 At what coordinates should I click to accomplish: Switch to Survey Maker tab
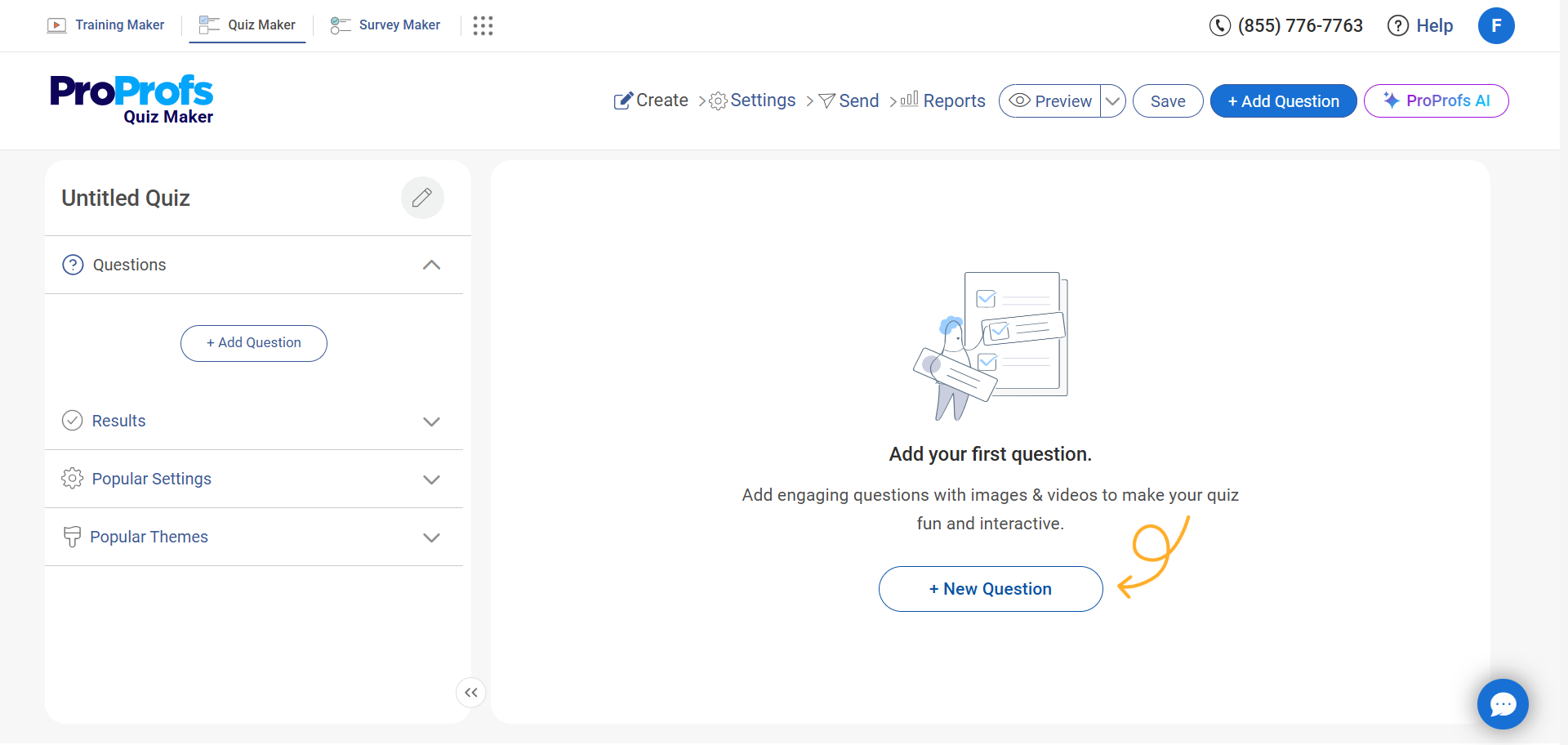point(385,25)
